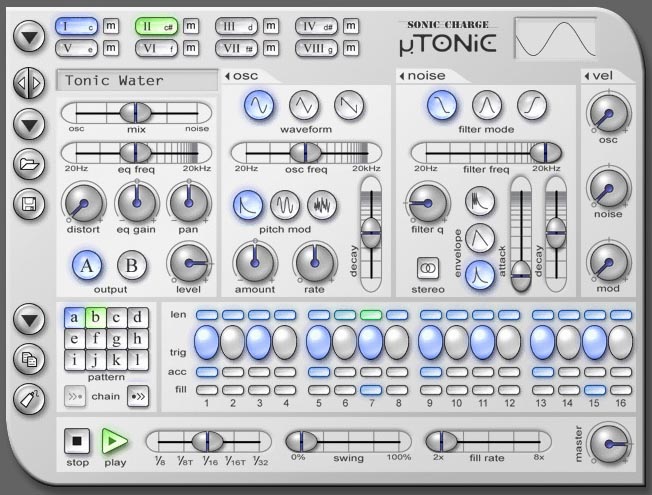Screen dimensions: 652x495
Task: Toggle length on step 7
Action: (x=371, y=315)
